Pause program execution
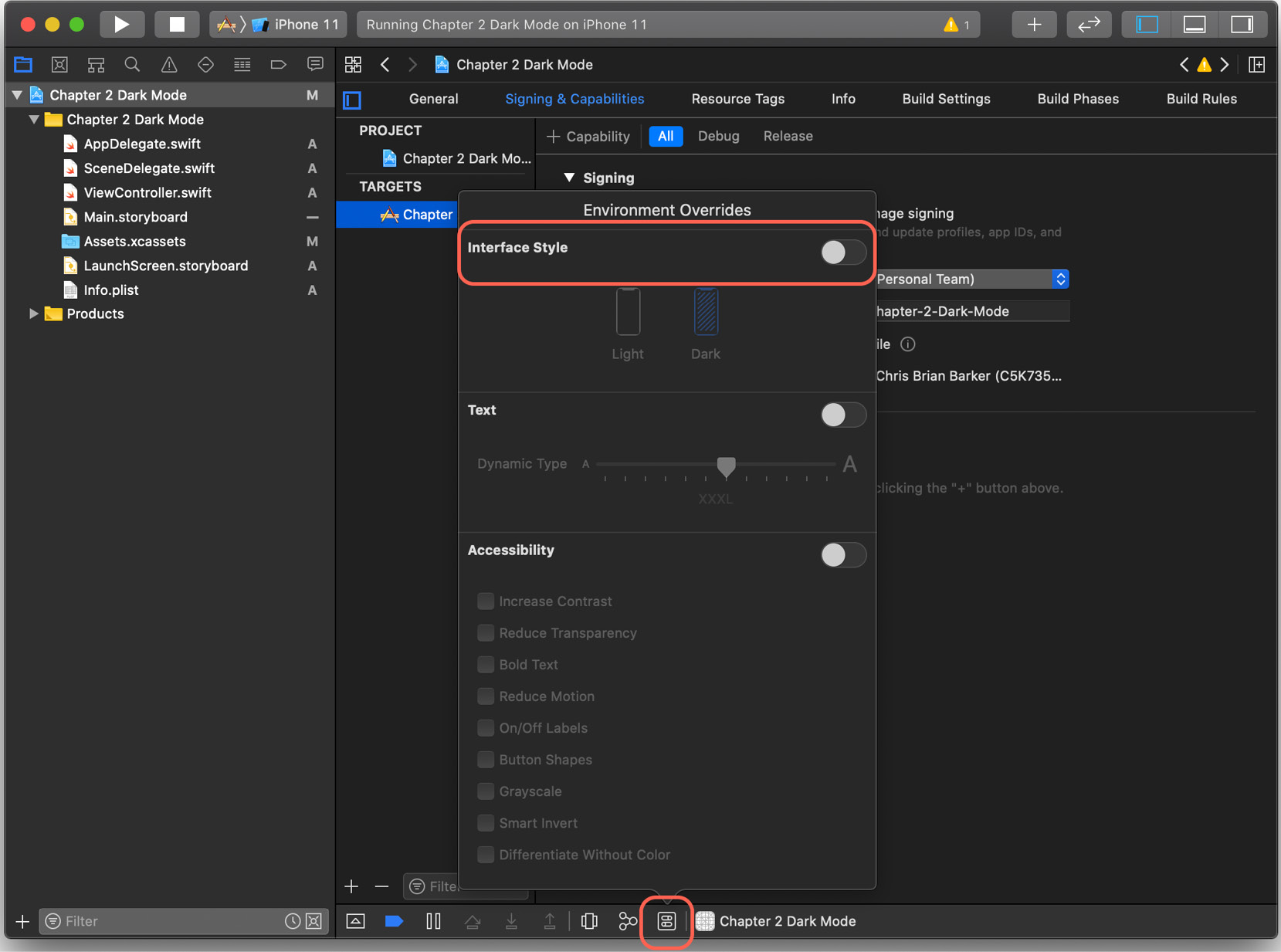This screenshot has height=952, width=1281. tap(433, 921)
